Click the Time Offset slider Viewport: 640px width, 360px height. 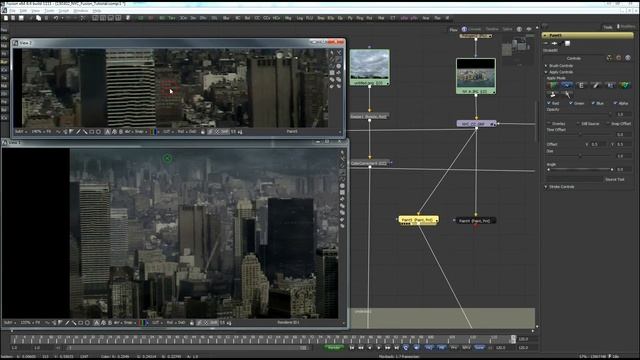point(580,134)
